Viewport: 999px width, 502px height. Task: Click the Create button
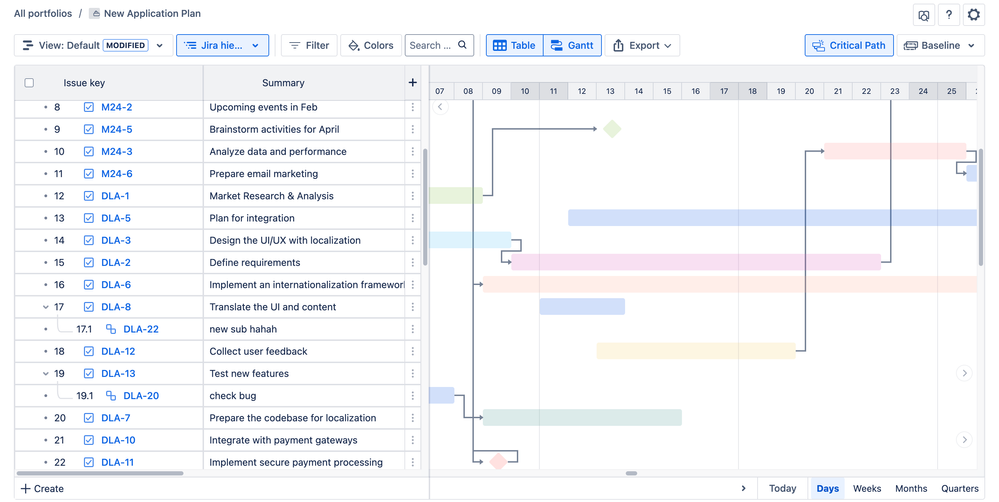(x=42, y=488)
